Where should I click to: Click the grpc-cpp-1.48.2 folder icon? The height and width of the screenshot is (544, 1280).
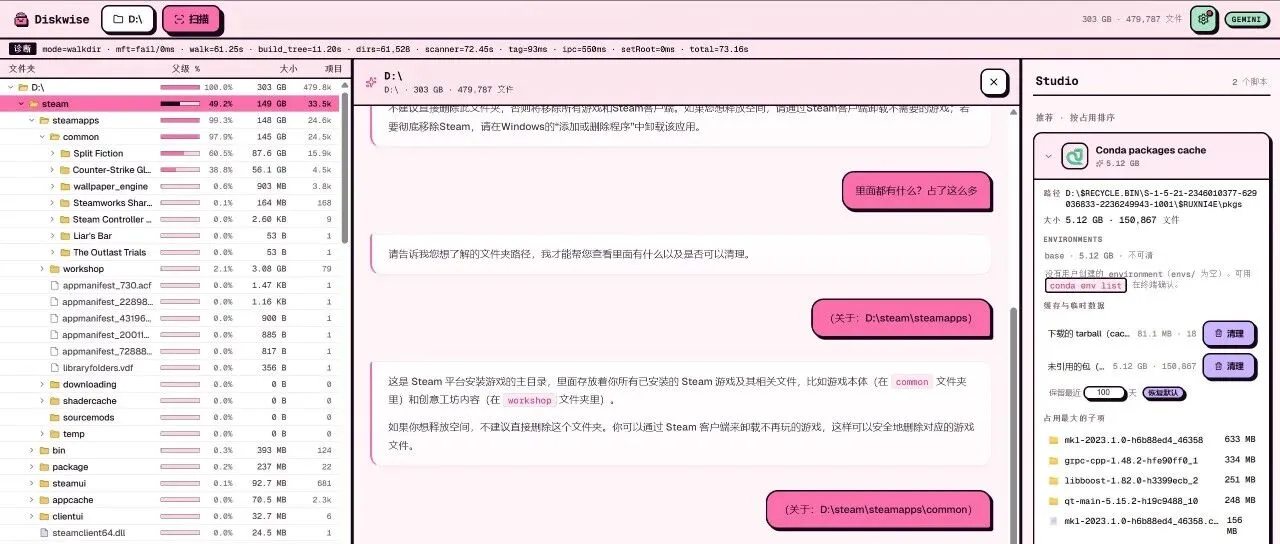(1053, 460)
